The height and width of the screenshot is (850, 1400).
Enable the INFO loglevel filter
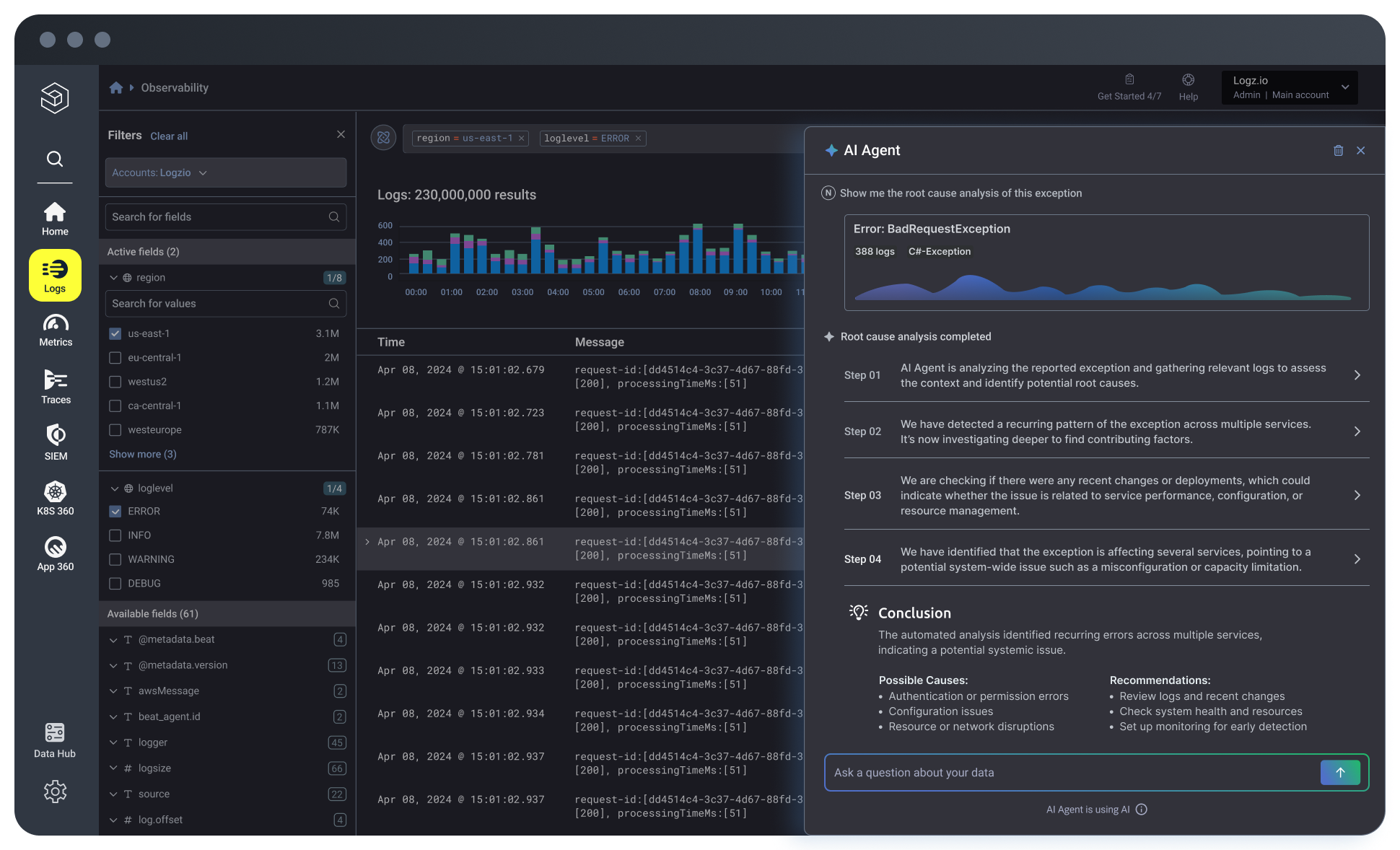[x=115, y=535]
